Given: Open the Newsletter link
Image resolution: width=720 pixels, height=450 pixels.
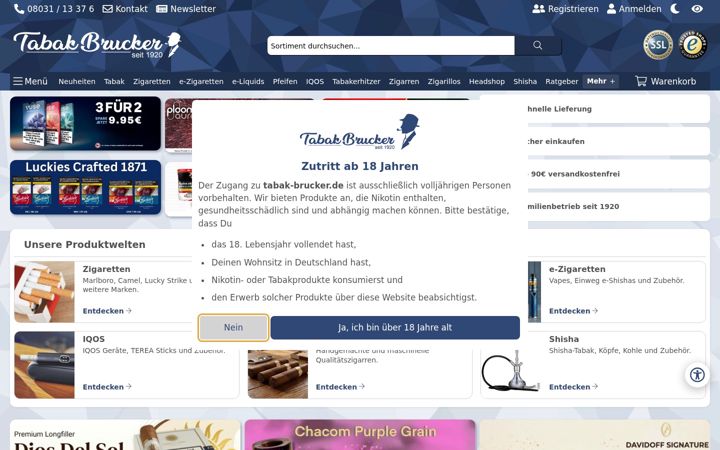Looking at the screenshot, I should coord(186,9).
